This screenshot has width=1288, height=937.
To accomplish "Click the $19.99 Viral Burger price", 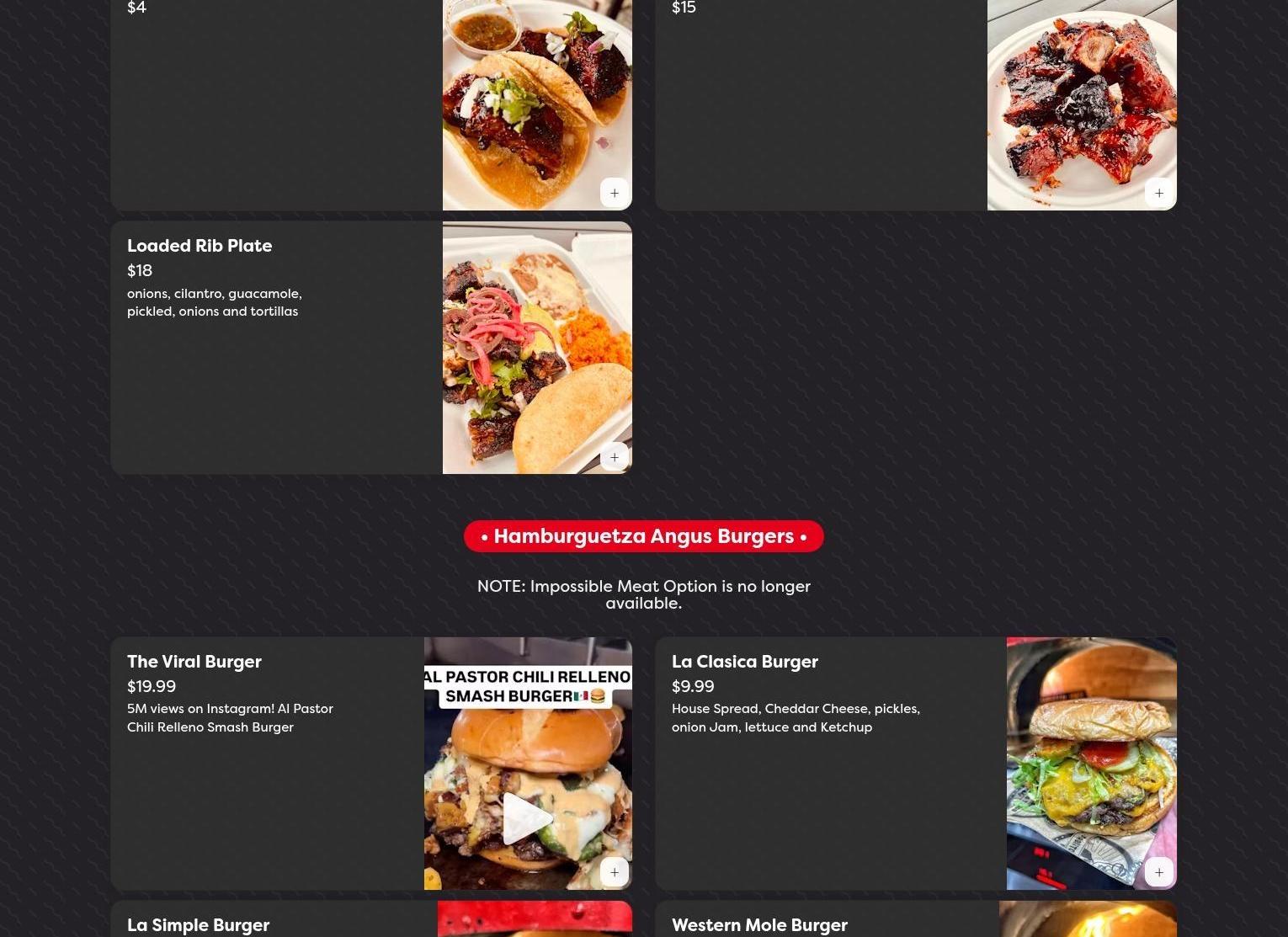I will click(152, 687).
